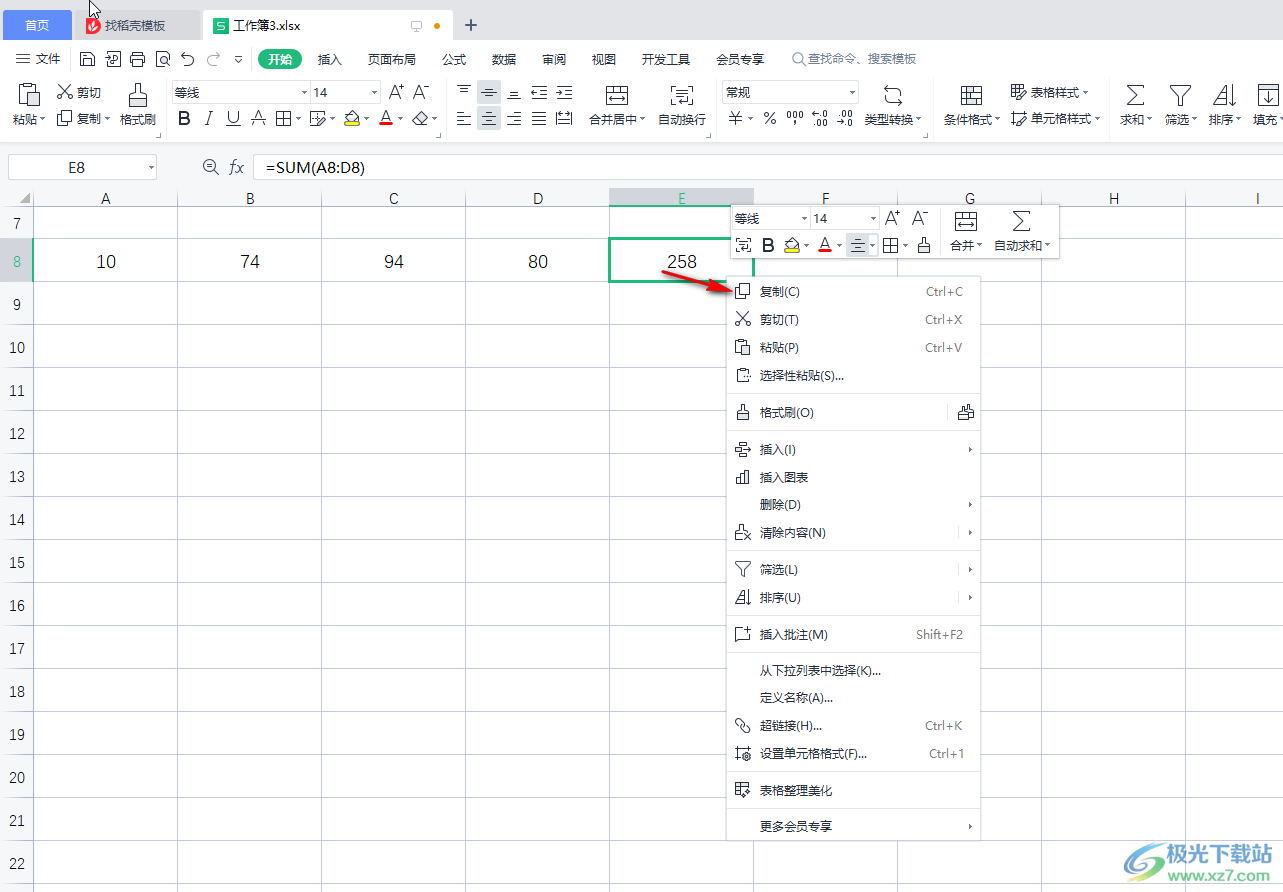Viewport: 1283px width, 892px height.
Task: Toggle Underline in the ribbon
Action: 233,119
